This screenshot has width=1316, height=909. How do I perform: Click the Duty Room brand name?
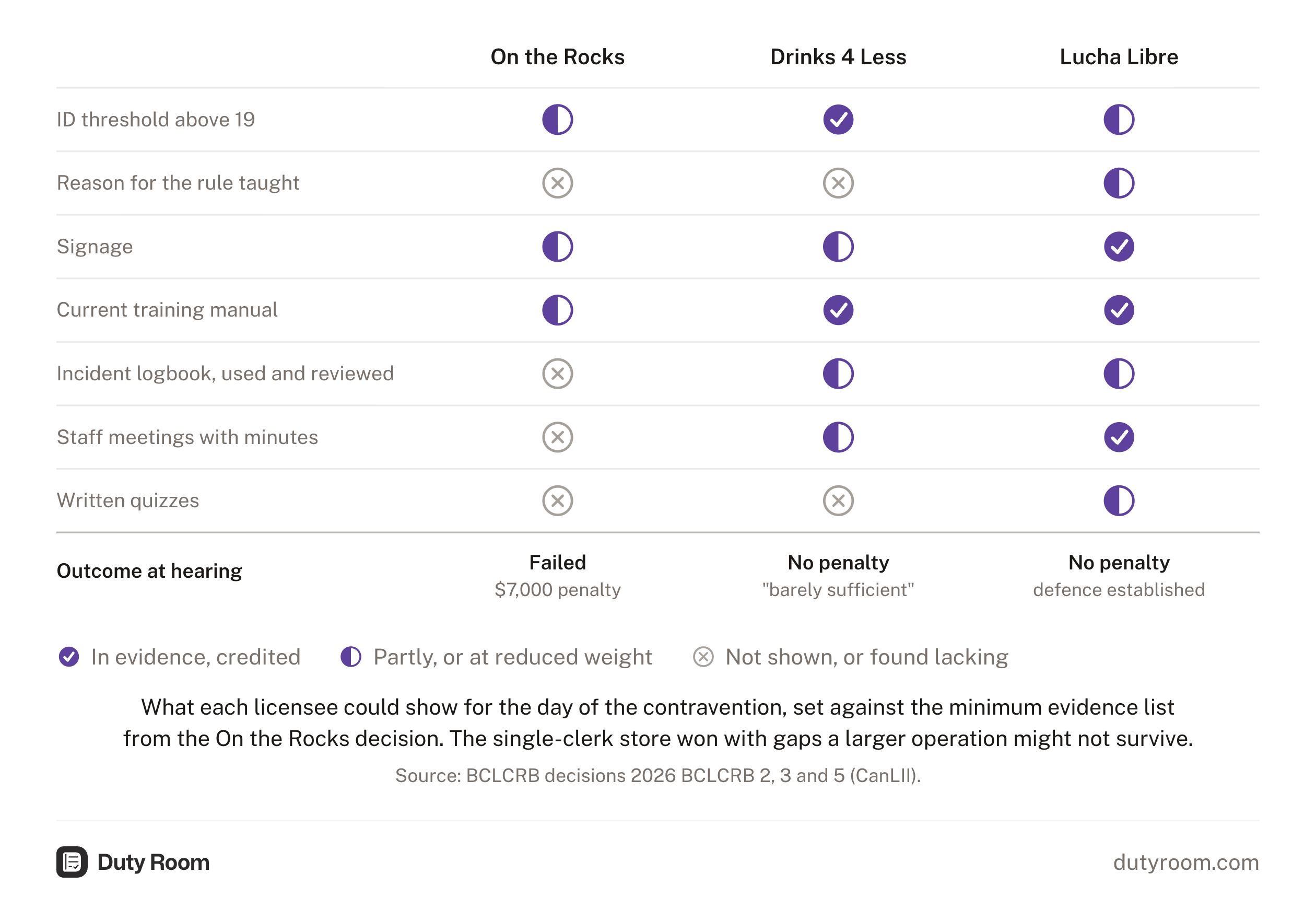153,863
